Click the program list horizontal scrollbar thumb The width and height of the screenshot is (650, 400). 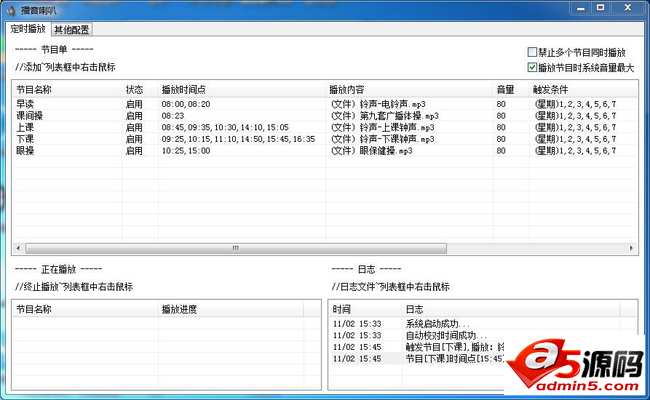click(236, 248)
